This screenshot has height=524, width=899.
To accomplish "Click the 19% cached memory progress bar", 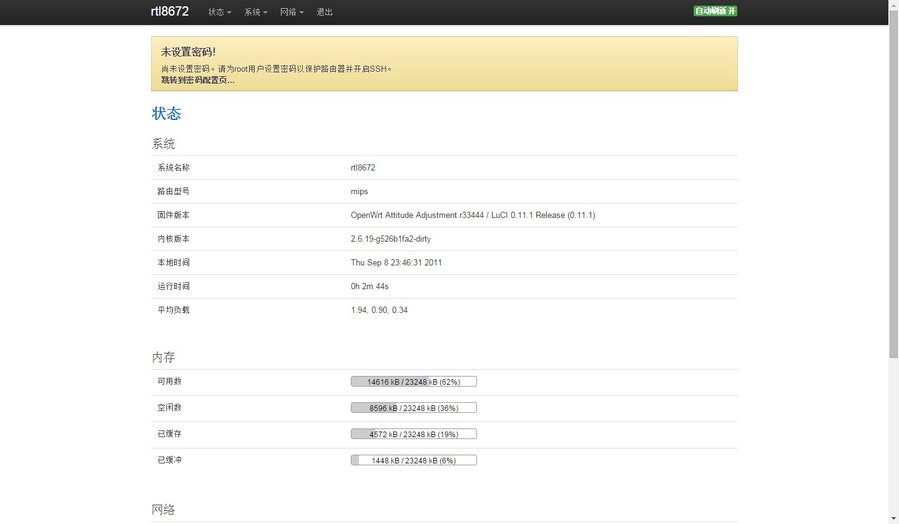I will tap(413, 435).
